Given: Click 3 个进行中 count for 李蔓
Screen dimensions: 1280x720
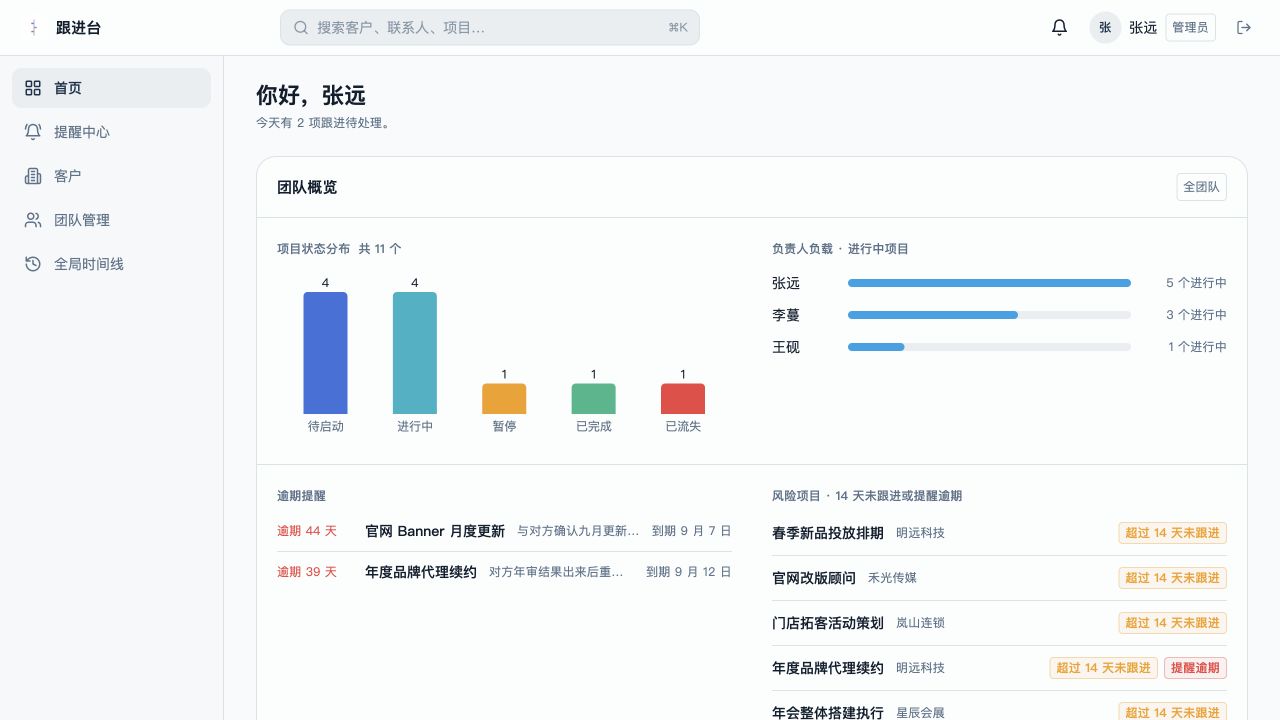Looking at the screenshot, I should [x=1196, y=315].
